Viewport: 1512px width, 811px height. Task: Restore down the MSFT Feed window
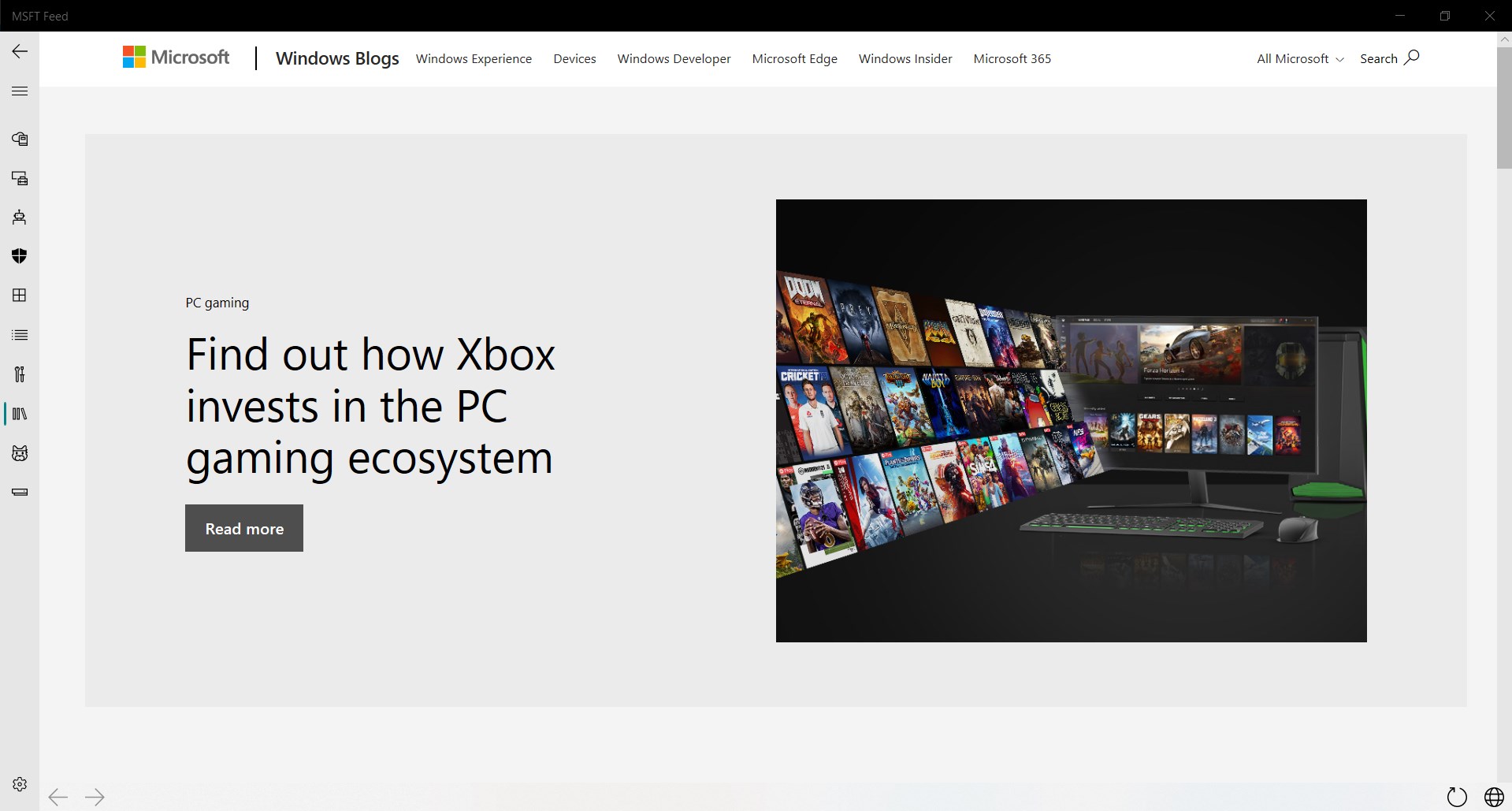[x=1444, y=16]
